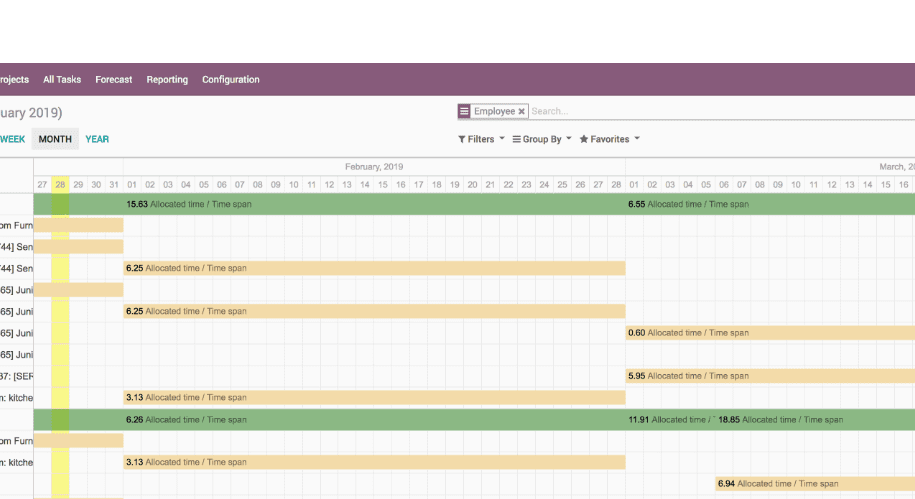Click the Employee group-by facet icon
This screenshot has width=915, height=499.
click(x=464, y=111)
